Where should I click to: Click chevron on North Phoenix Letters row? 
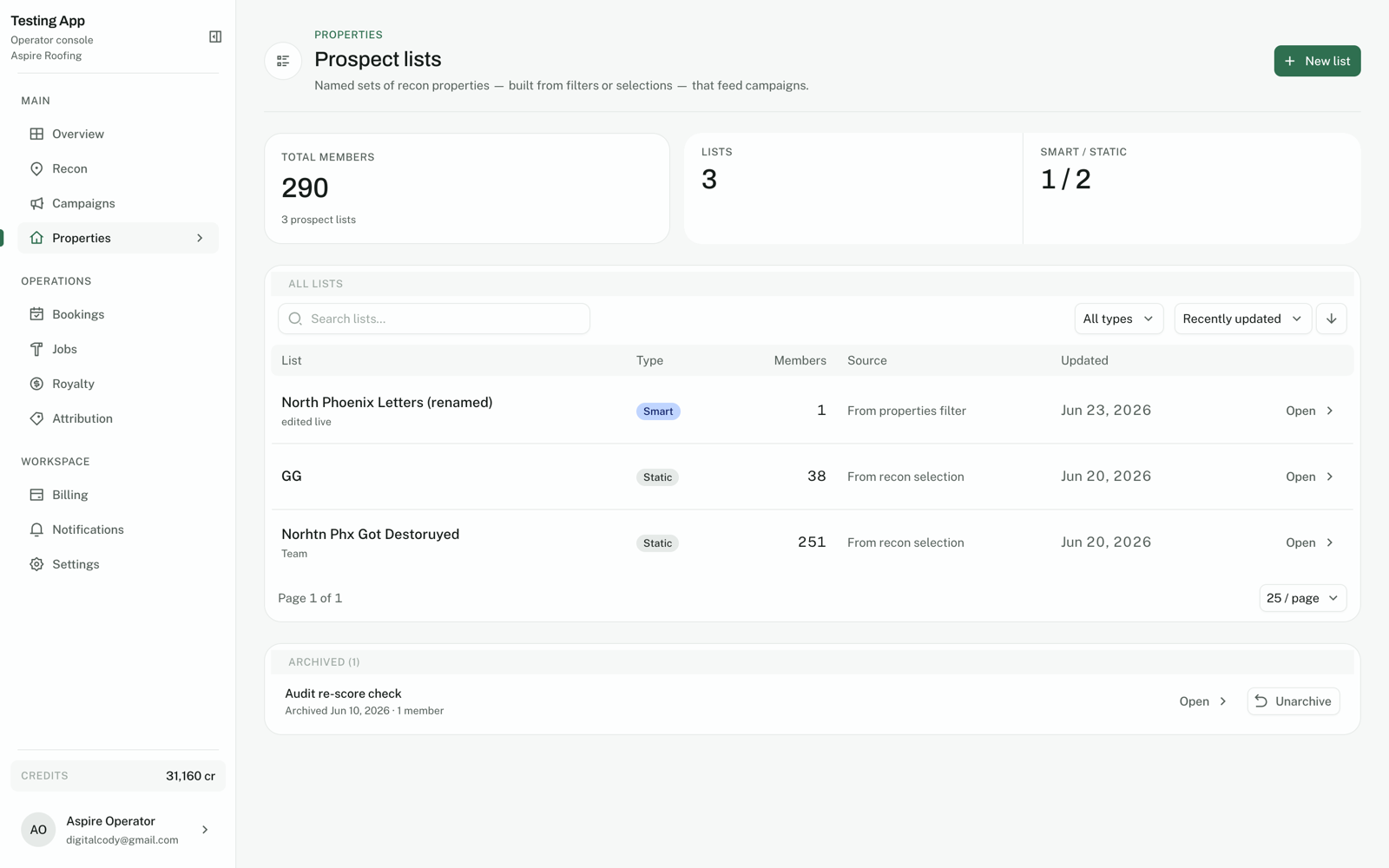[x=1330, y=411]
